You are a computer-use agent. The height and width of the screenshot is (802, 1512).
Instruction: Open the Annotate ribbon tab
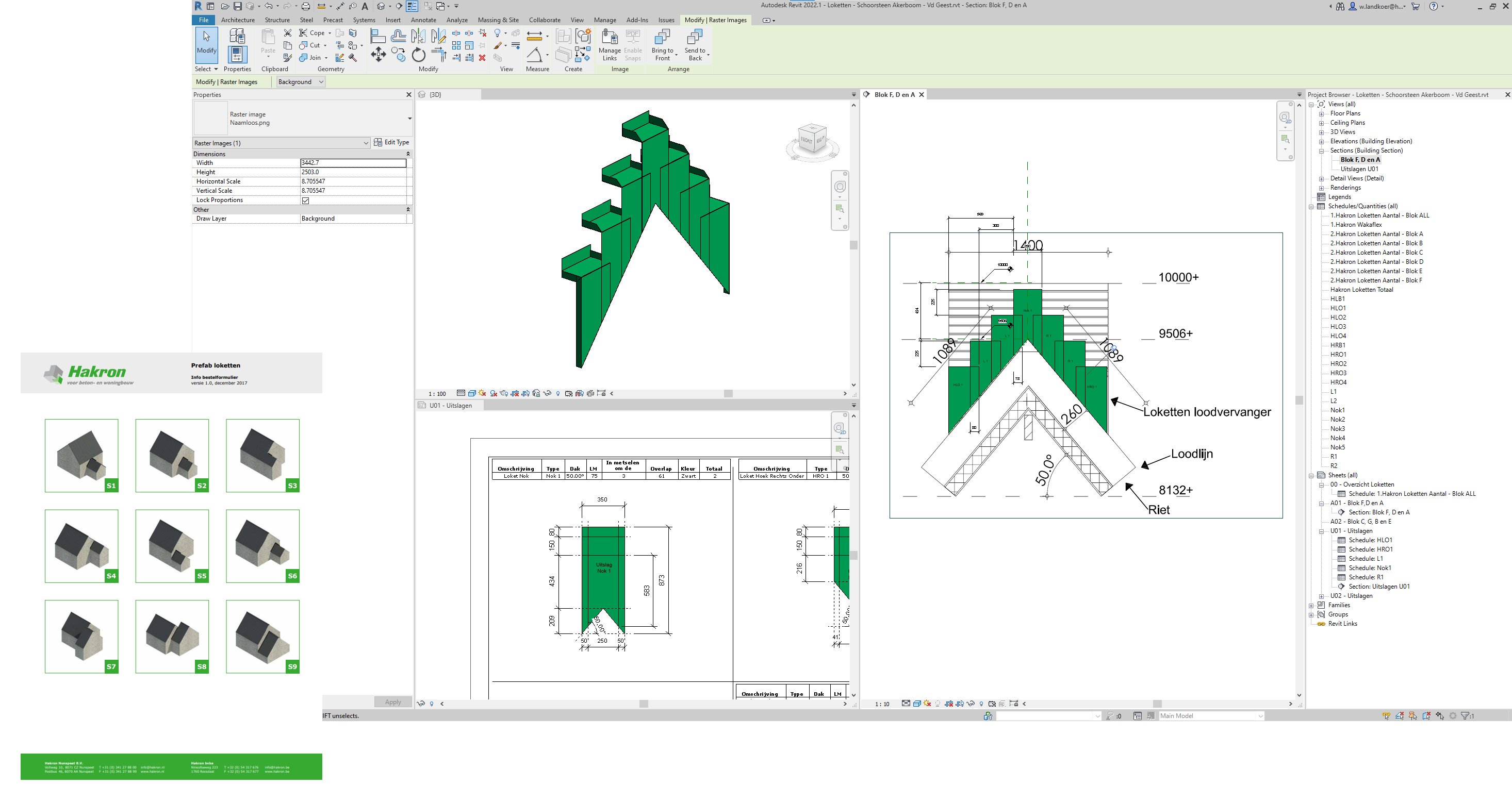coord(423,20)
